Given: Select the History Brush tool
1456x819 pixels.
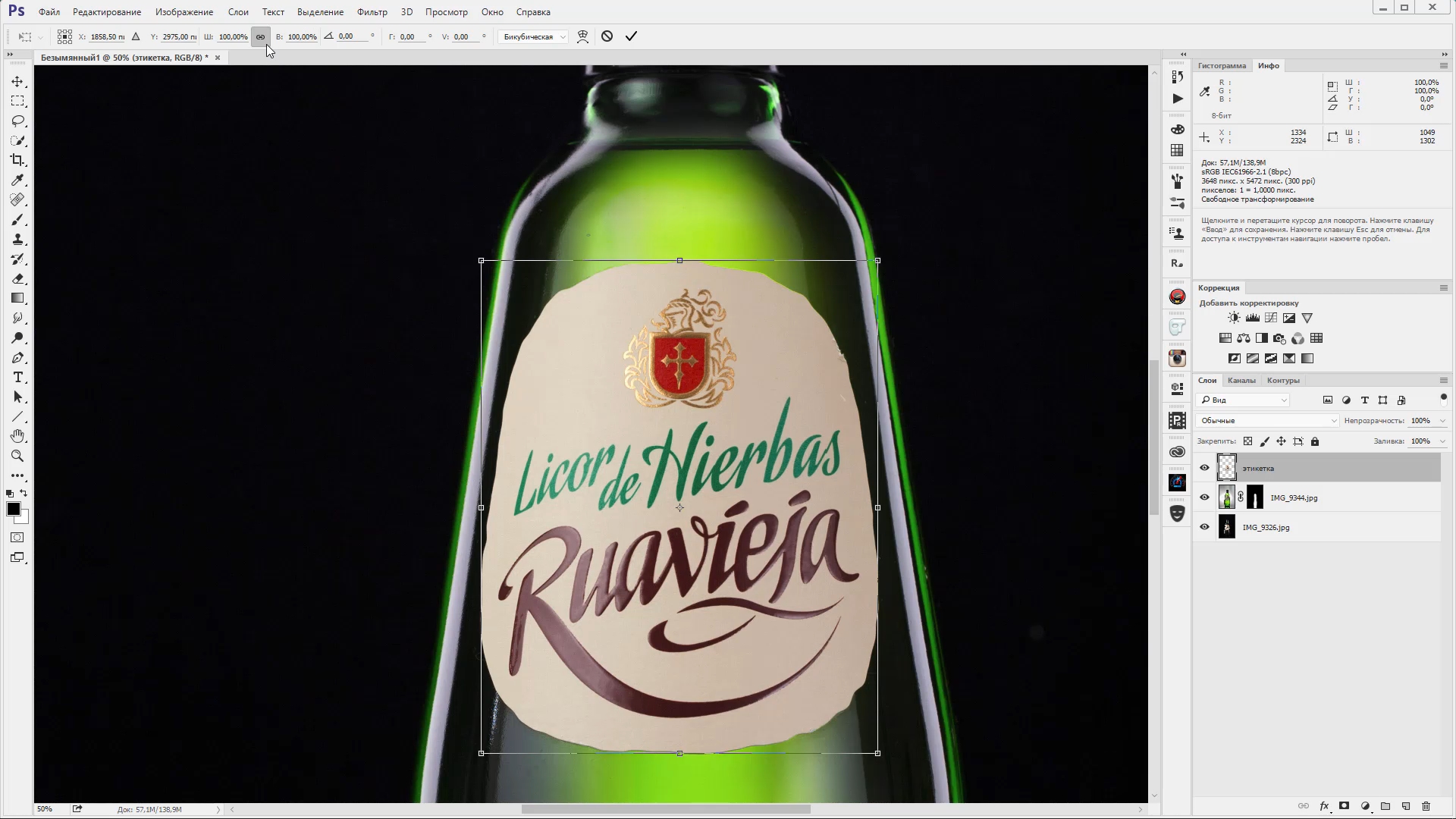Looking at the screenshot, I should [x=18, y=259].
